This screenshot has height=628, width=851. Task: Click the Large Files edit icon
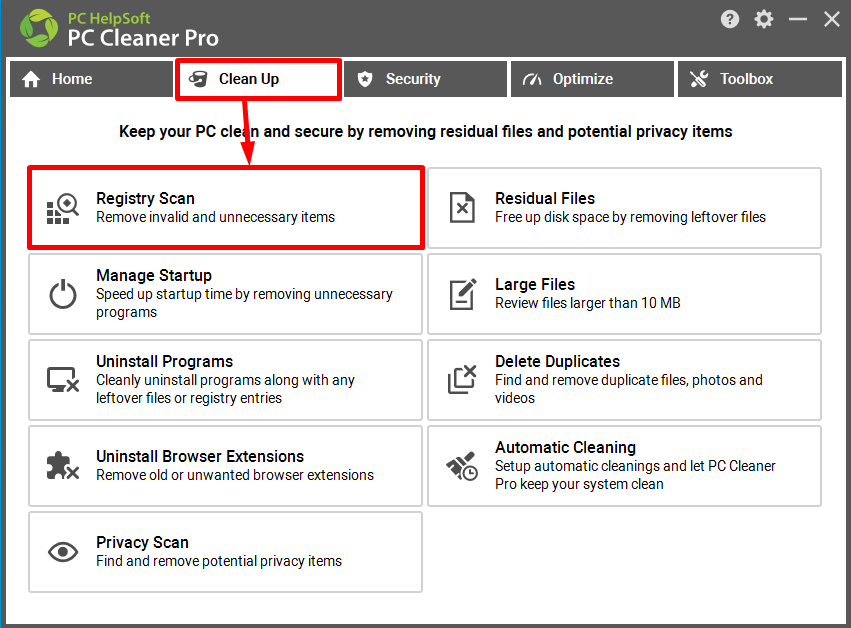463,294
